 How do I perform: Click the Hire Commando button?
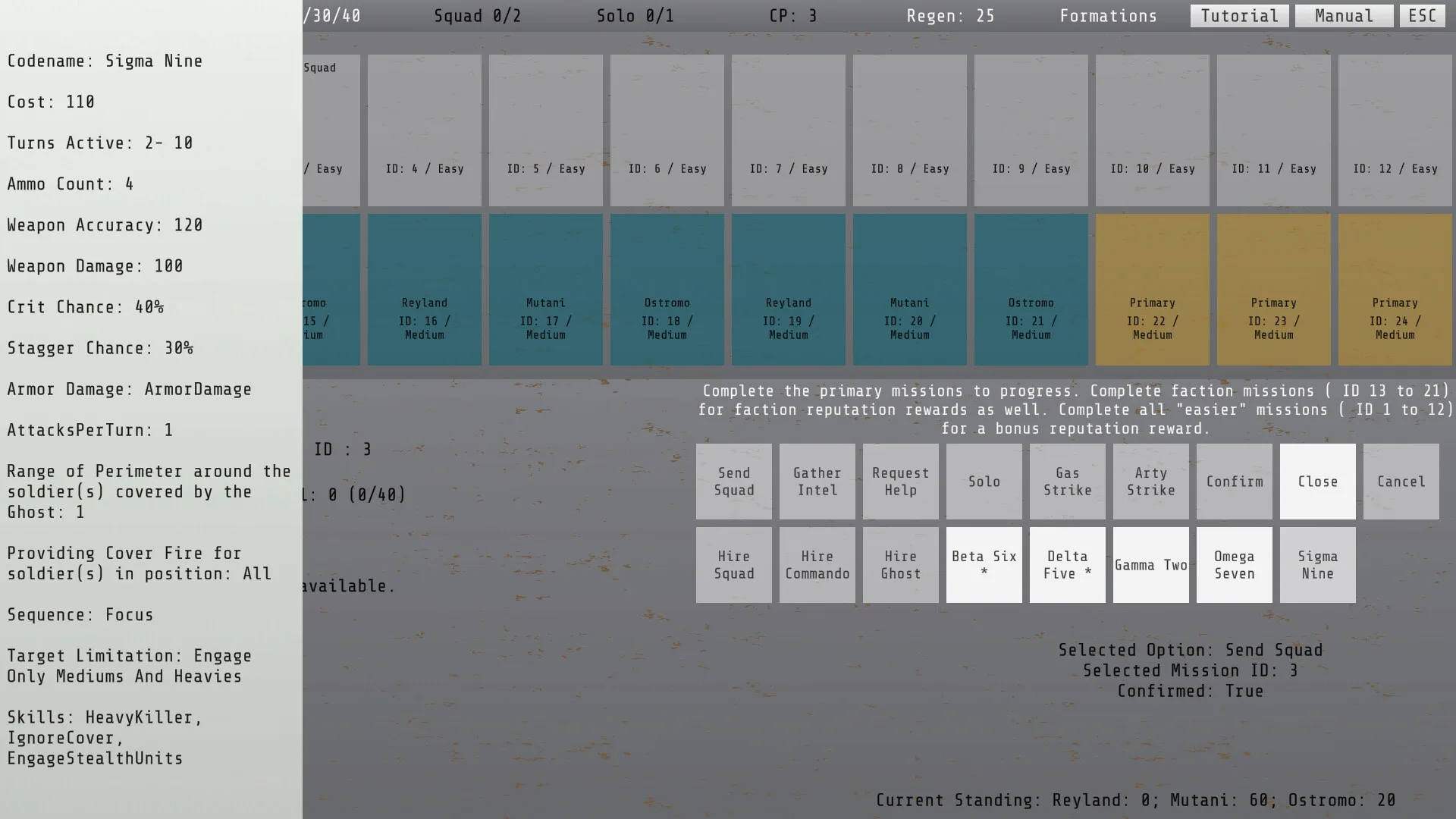[x=817, y=565]
